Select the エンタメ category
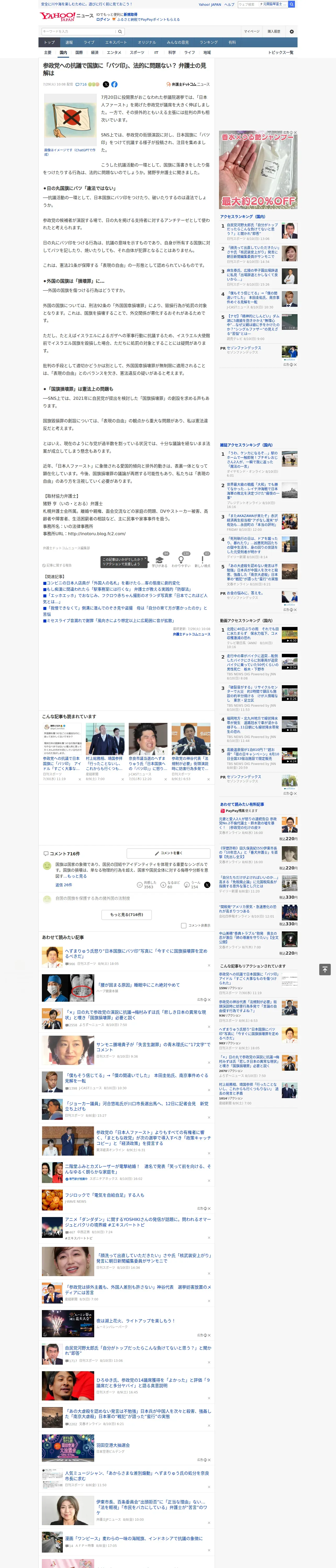This screenshot has height=1568, width=336. point(114,52)
